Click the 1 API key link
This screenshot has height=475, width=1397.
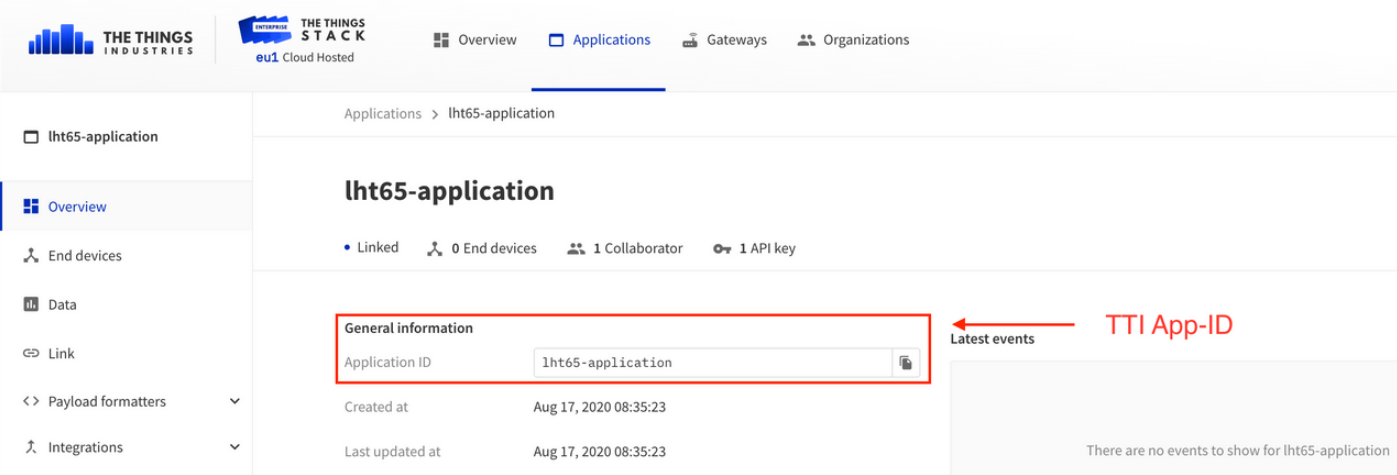point(755,248)
